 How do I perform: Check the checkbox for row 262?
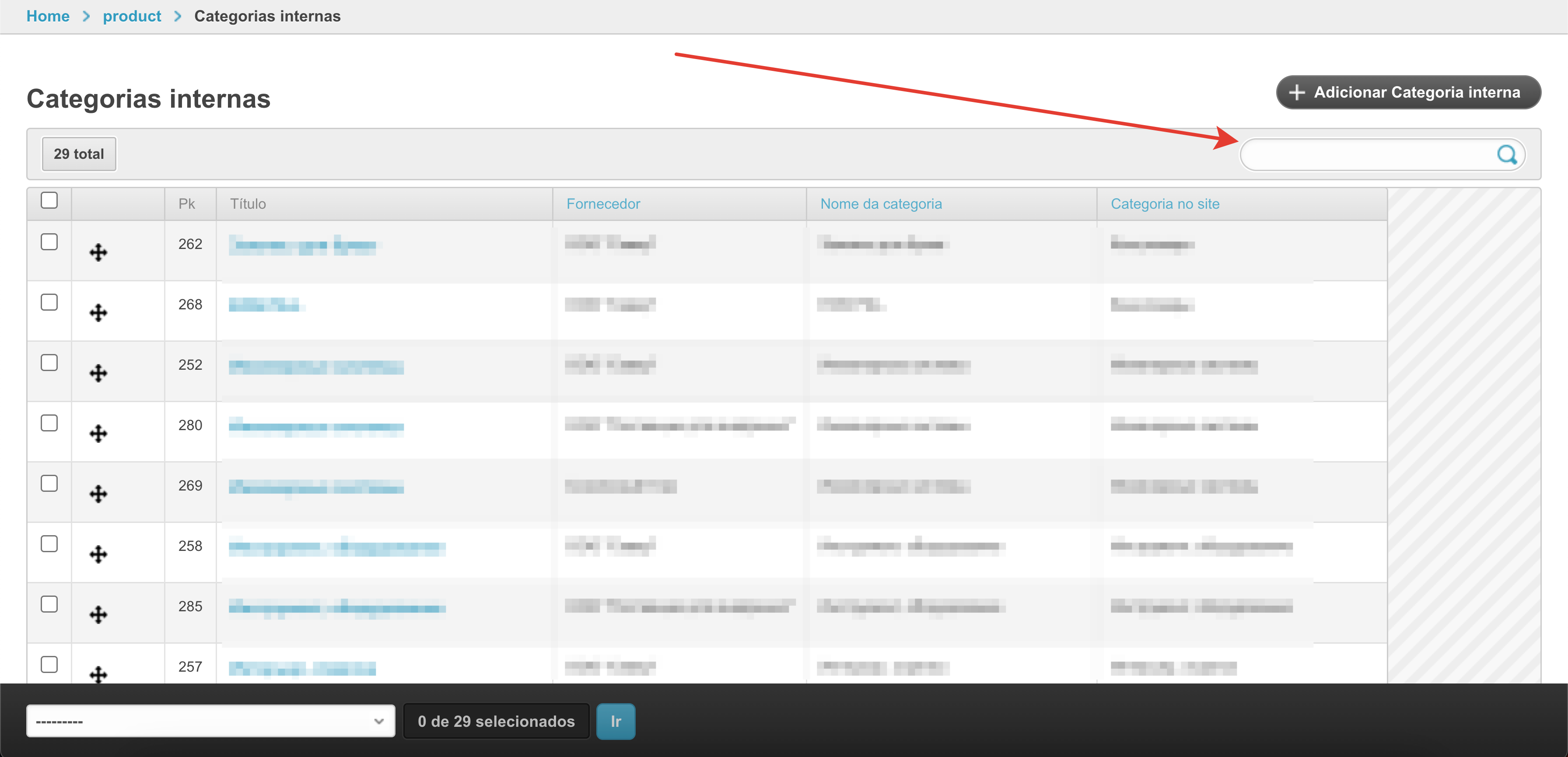pyautogui.click(x=49, y=242)
